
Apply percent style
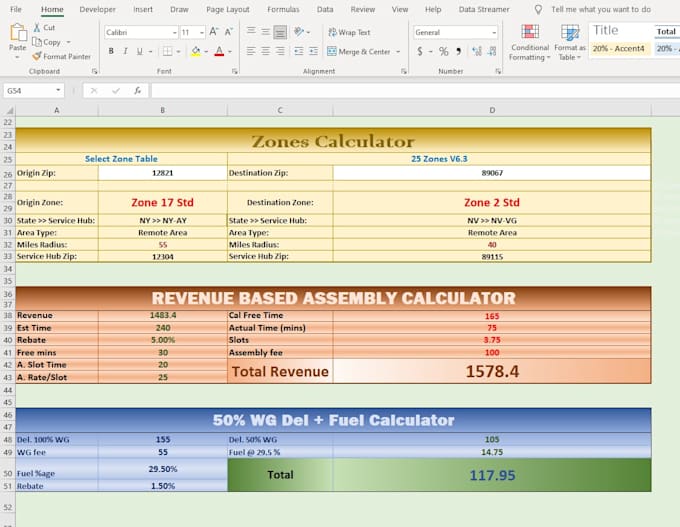coord(443,52)
